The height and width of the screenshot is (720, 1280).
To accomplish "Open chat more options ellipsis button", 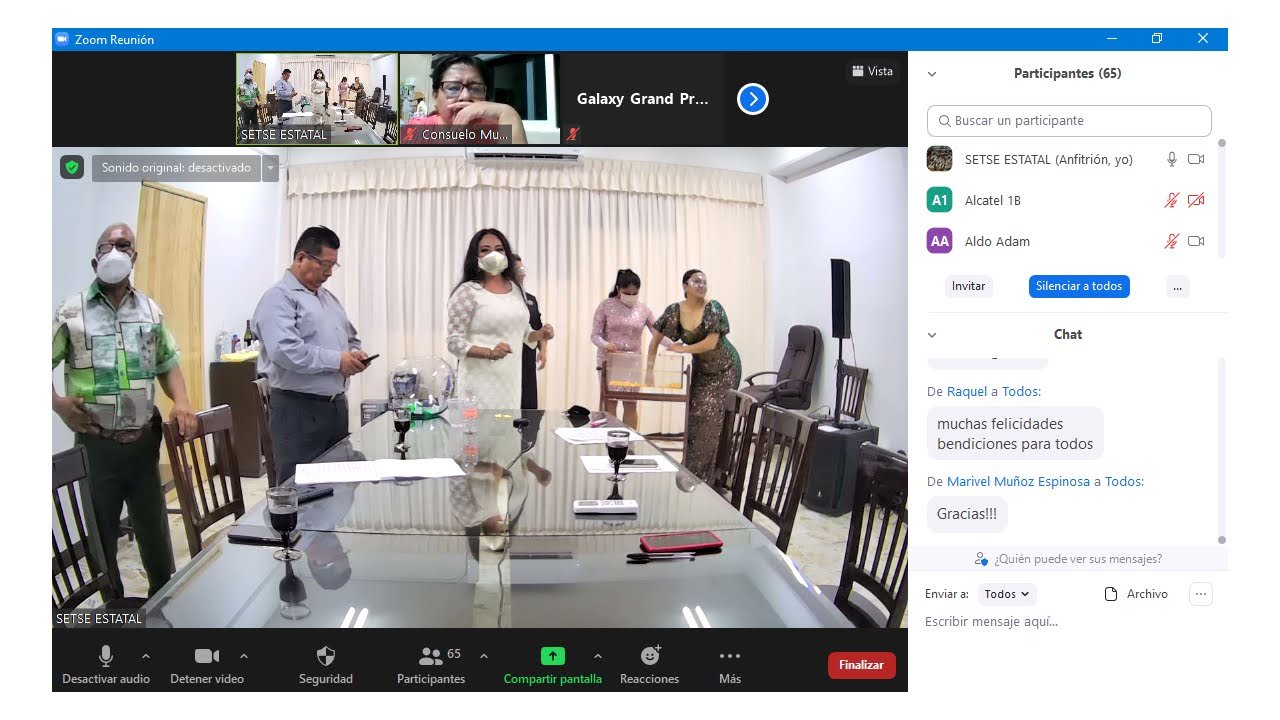I will (x=1201, y=594).
